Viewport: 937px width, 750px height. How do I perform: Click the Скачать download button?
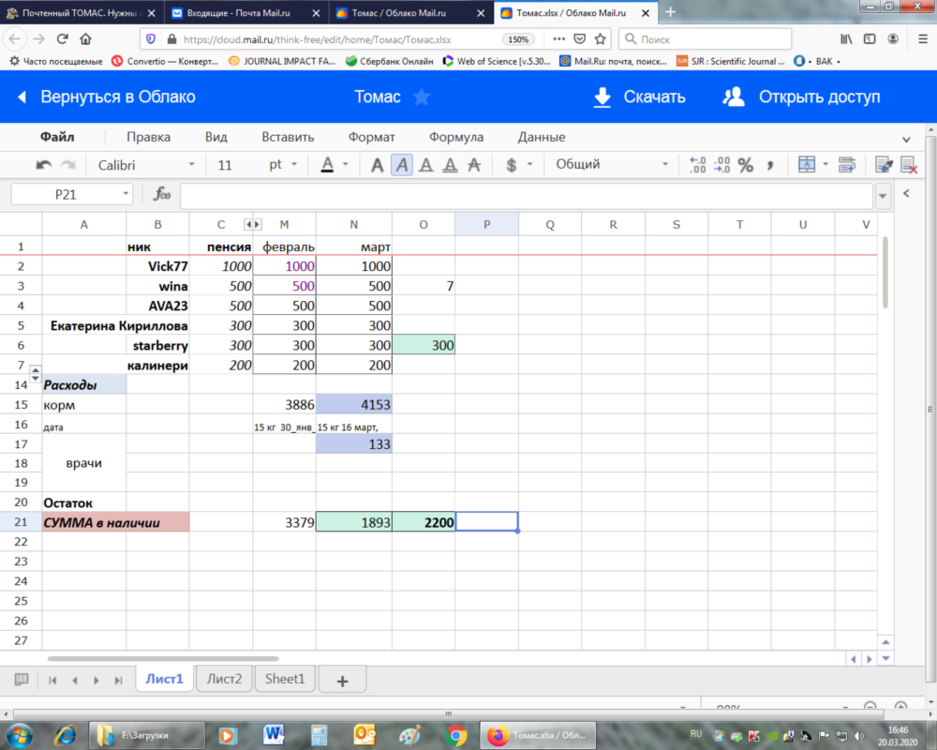639,97
